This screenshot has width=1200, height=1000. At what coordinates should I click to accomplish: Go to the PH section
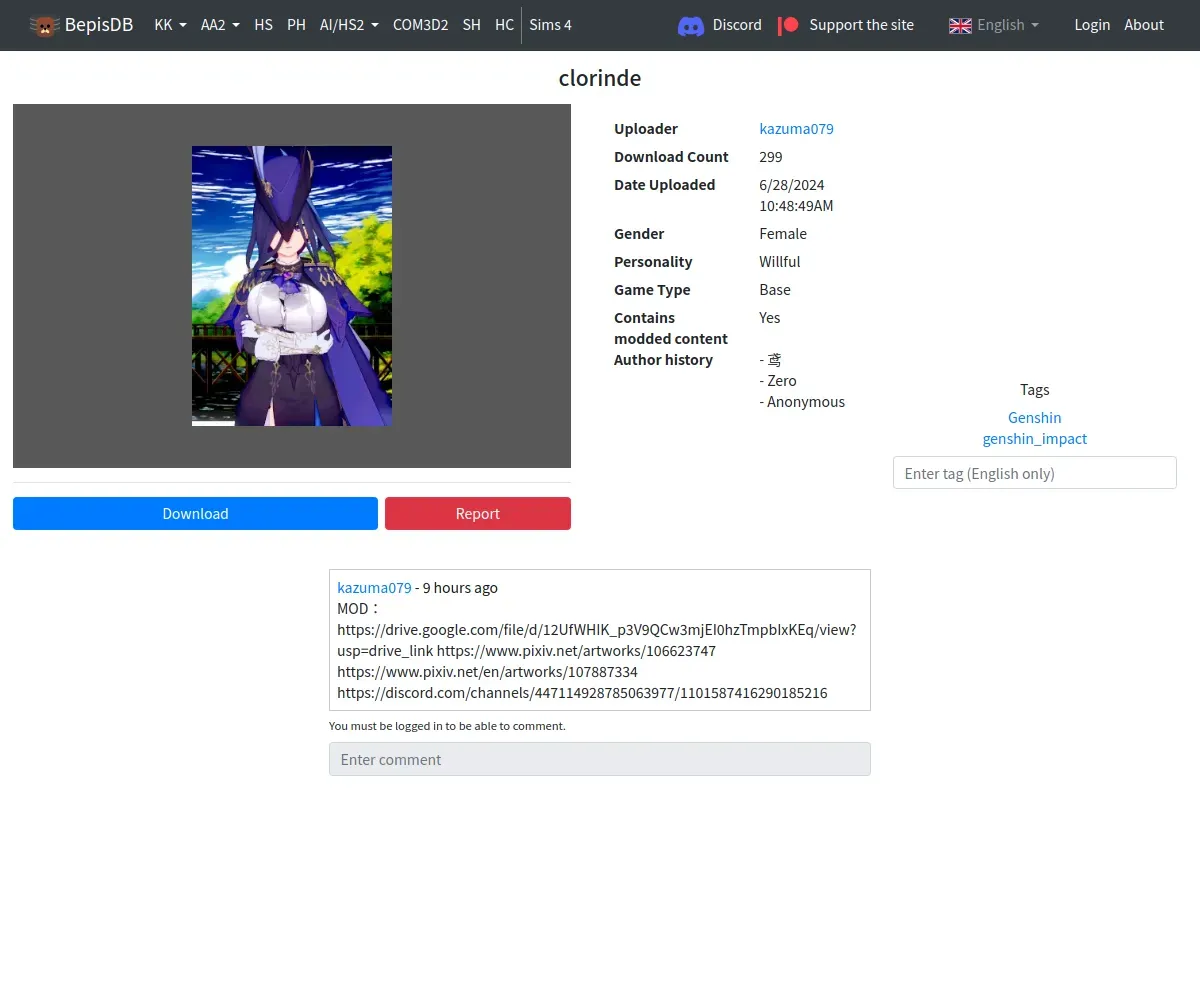(x=296, y=25)
